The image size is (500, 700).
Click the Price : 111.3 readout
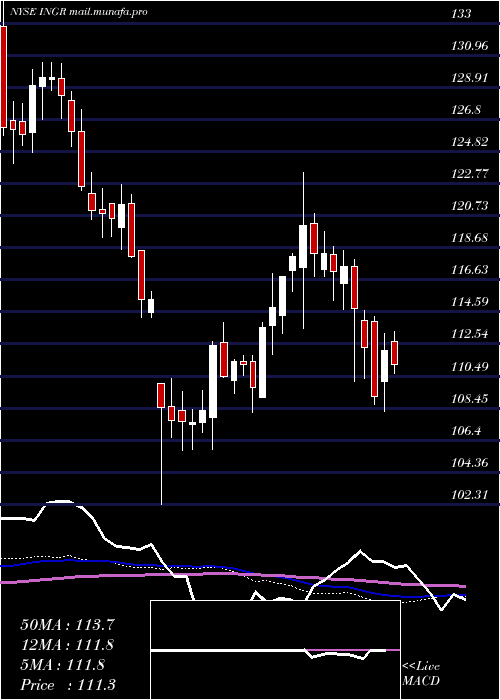[x=68, y=685]
